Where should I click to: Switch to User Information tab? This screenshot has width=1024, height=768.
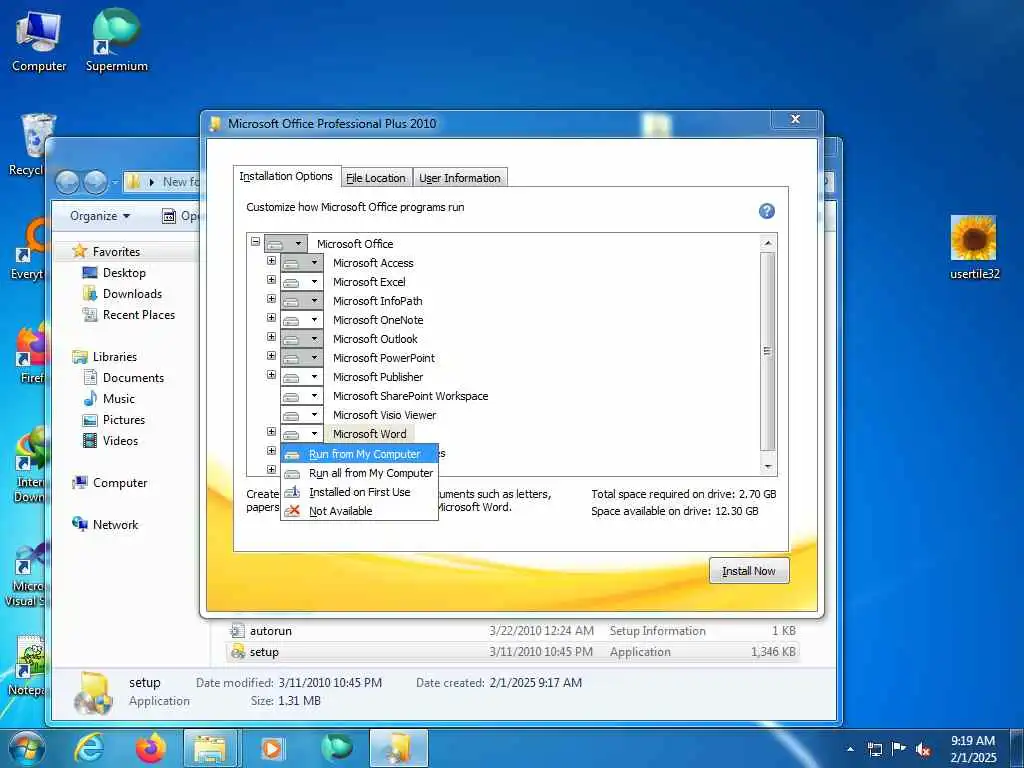point(460,178)
